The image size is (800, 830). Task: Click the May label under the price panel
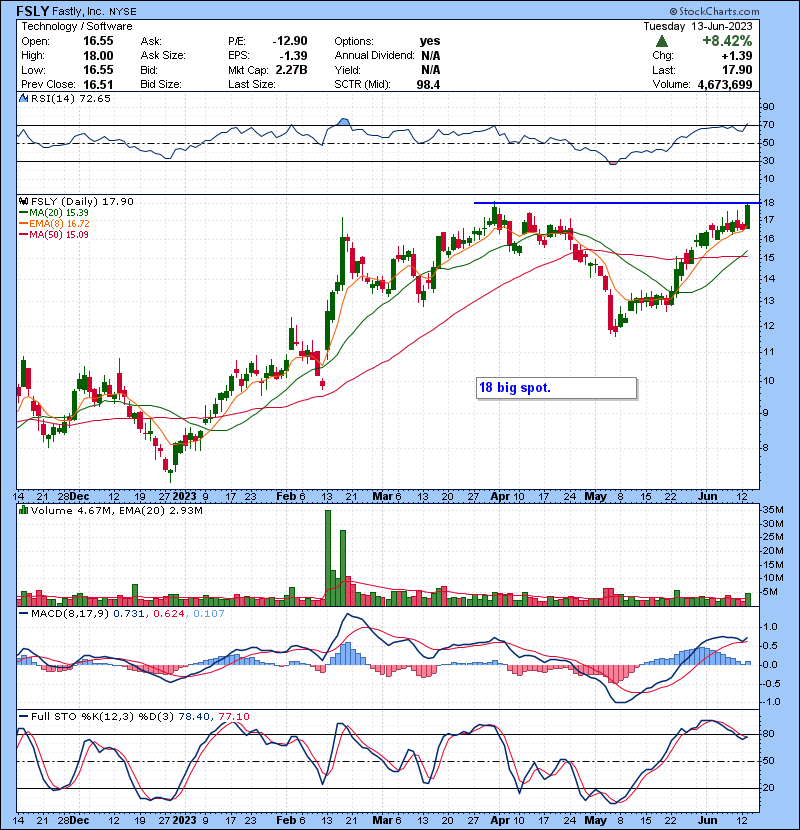pyautogui.click(x=596, y=497)
